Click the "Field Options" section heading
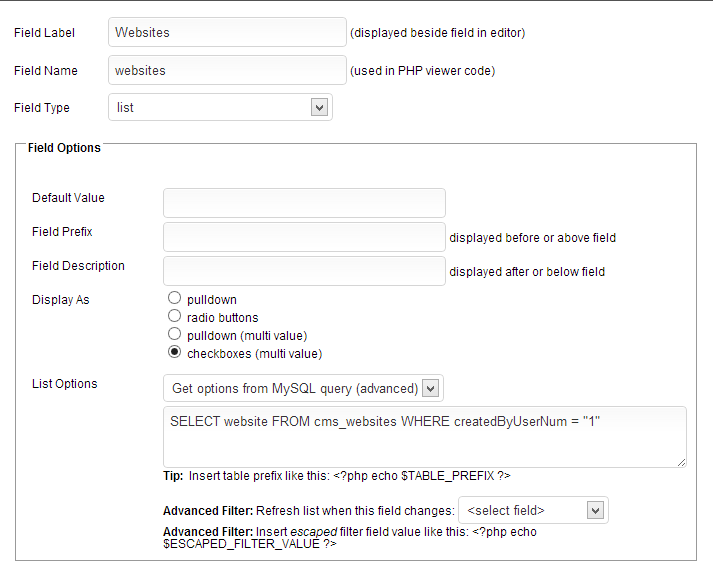 tap(64, 148)
